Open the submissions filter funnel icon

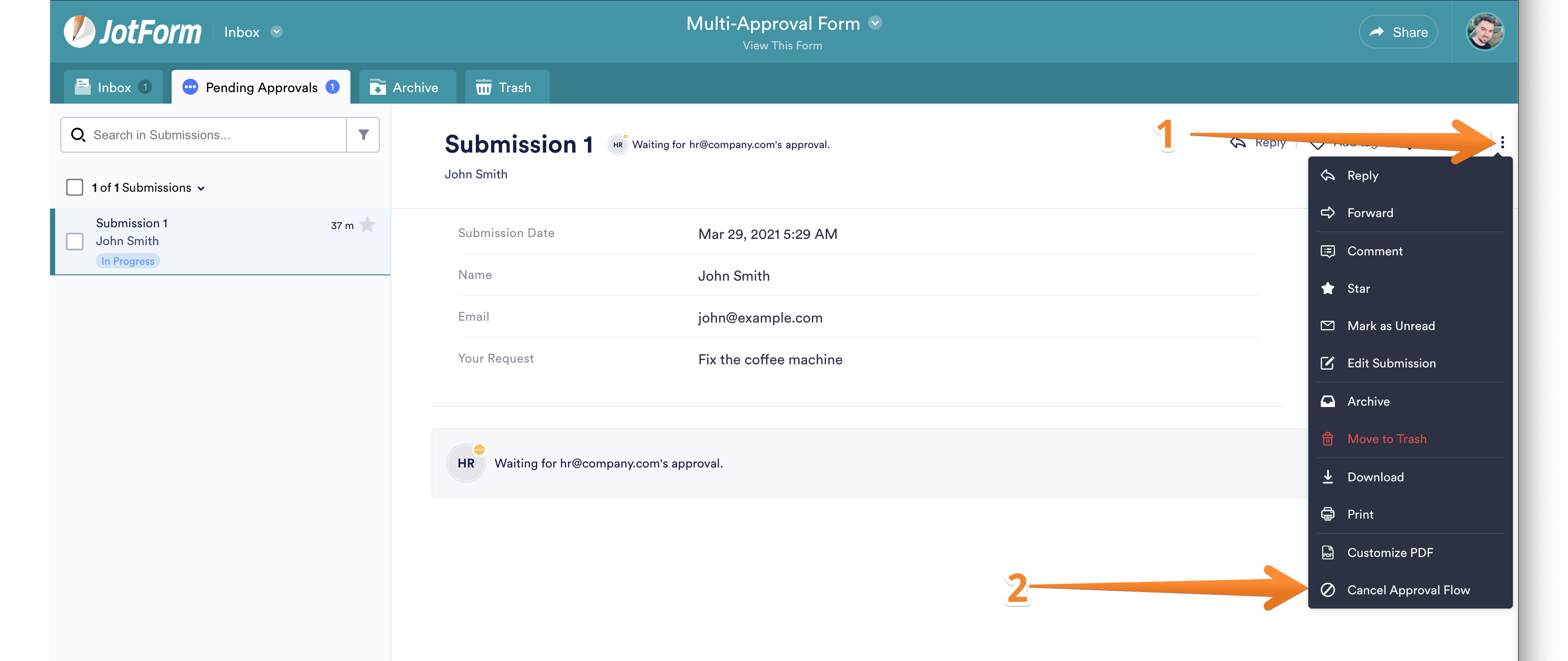[x=363, y=134]
